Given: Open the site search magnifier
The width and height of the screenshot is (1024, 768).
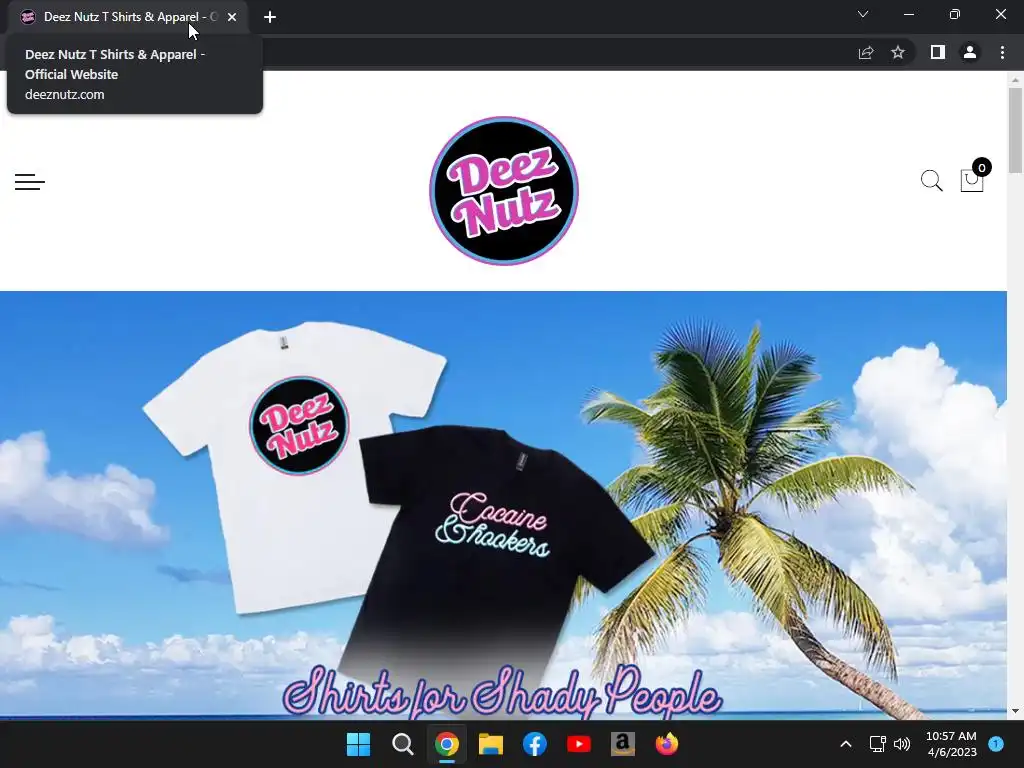Looking at the screenshot, I should coord(931,181).
